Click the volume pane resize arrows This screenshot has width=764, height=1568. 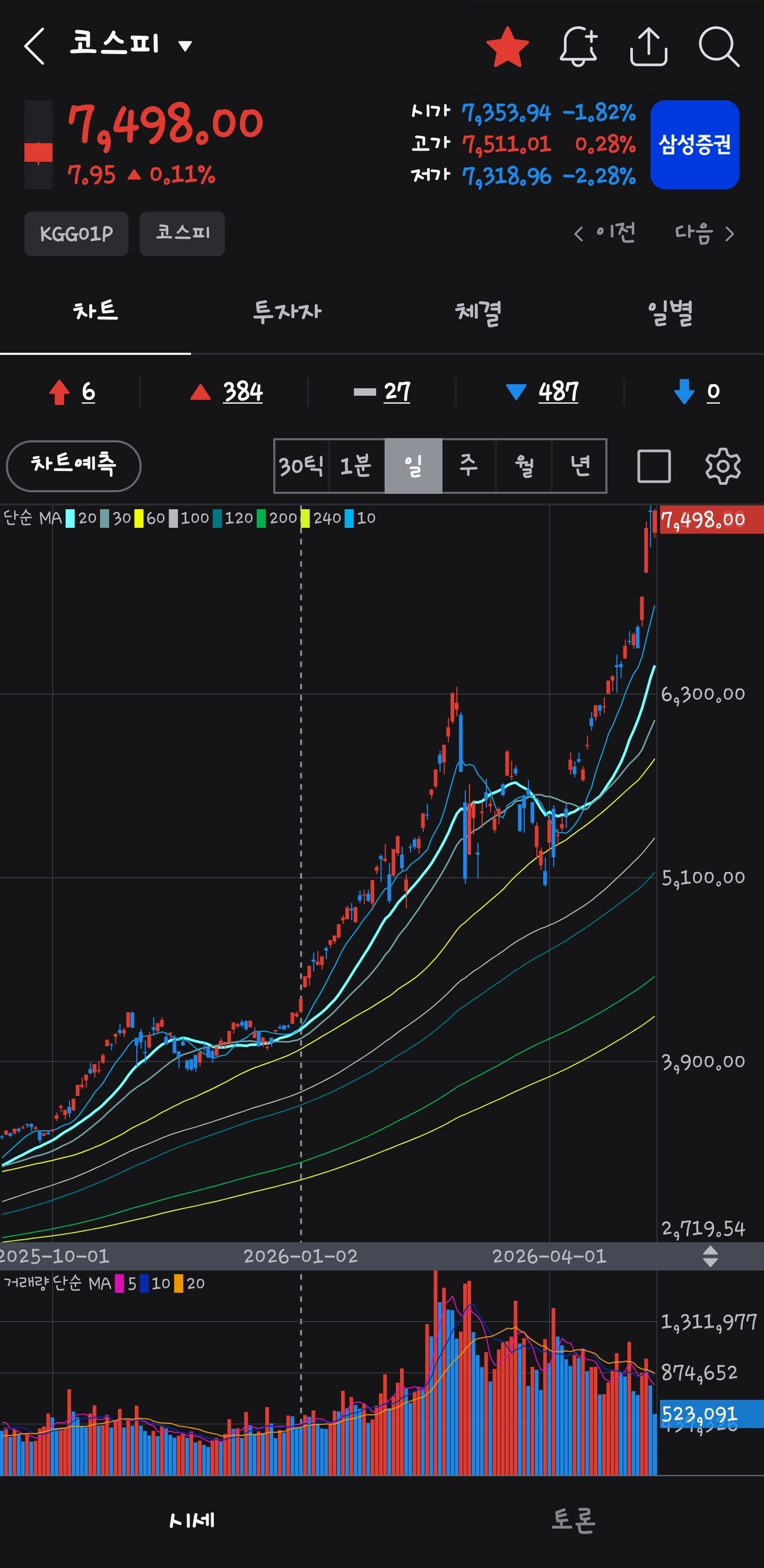[x=710, y=1256]
